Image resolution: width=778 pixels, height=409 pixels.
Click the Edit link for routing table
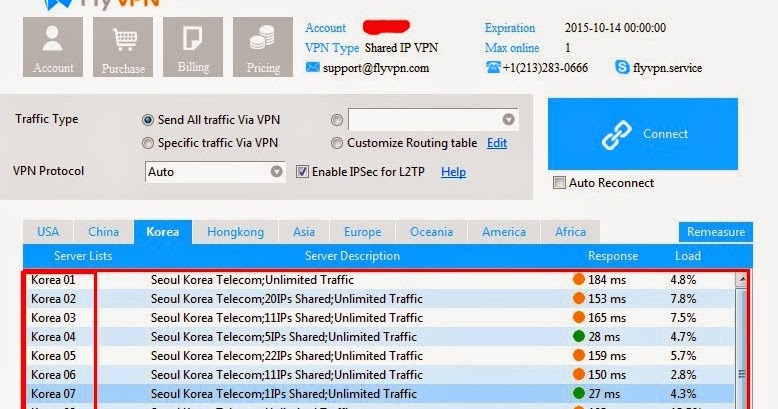pyautogui.click(x=497, y=143)
